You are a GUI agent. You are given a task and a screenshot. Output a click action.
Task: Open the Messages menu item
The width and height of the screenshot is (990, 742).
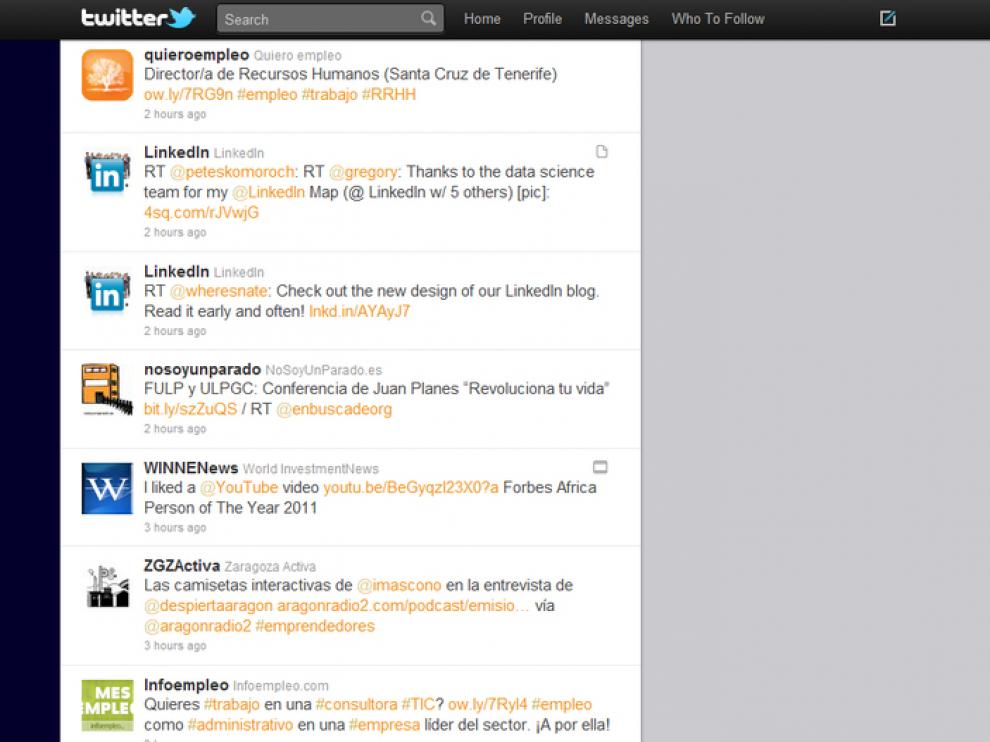[616, 20]
